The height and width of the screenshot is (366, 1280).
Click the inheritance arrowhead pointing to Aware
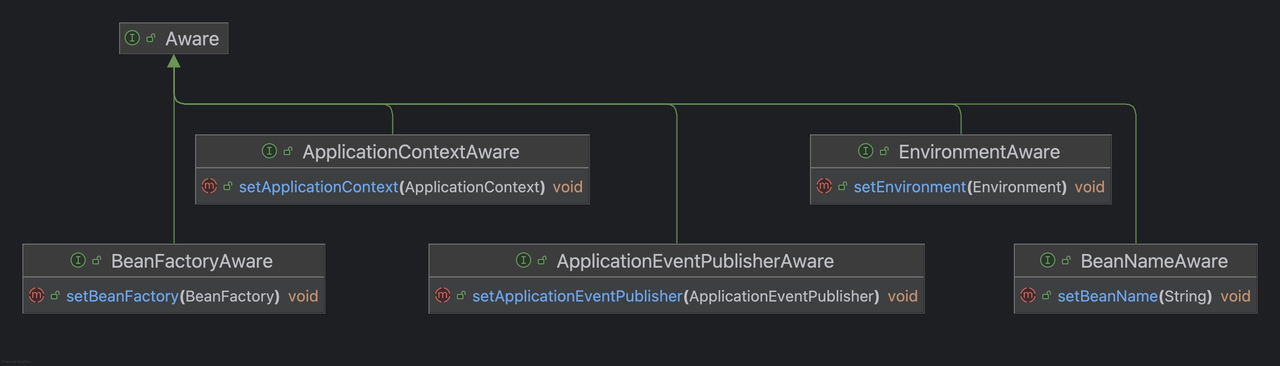pos(174,61)
